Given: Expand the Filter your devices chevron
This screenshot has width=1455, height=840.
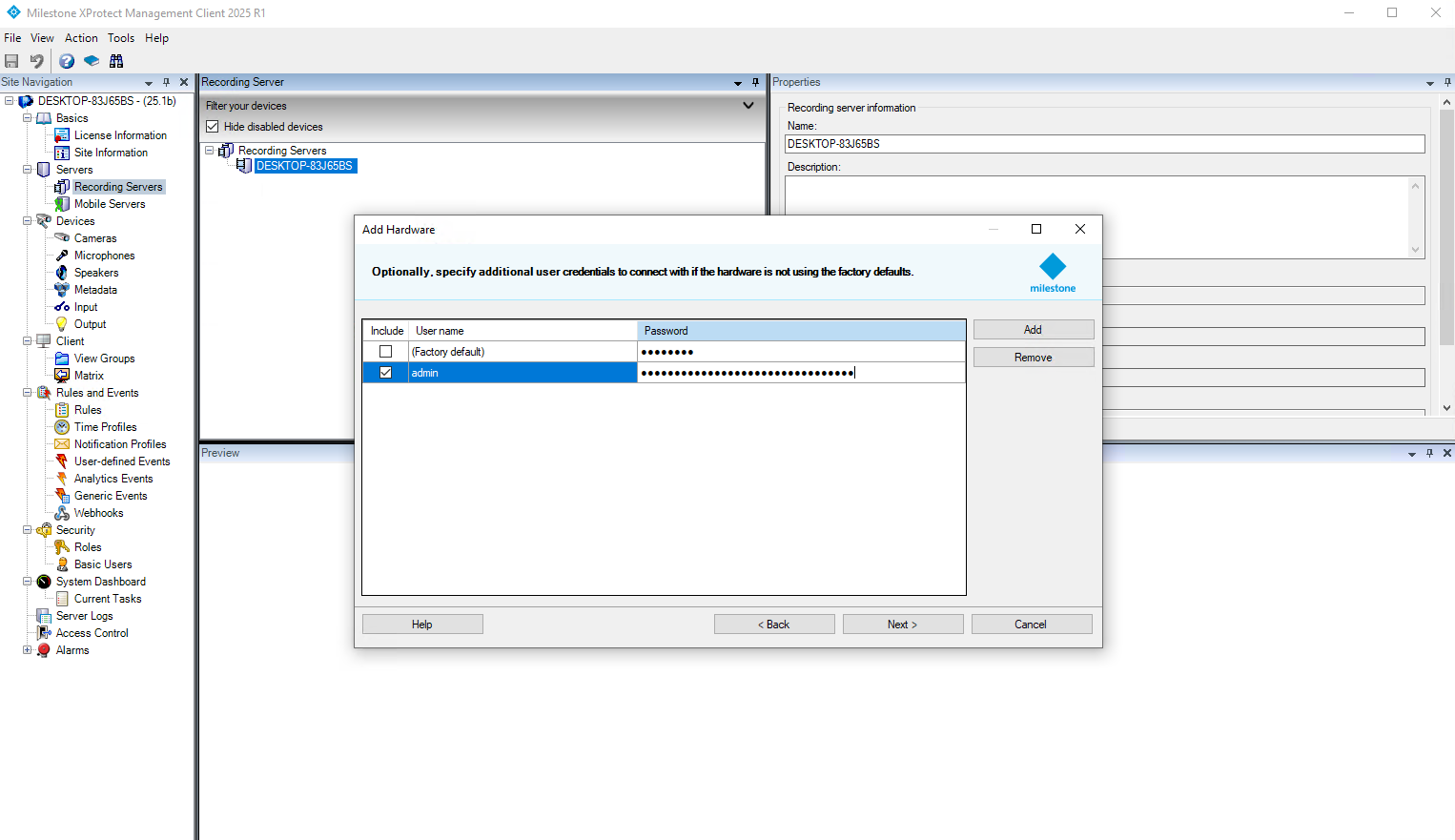Looking at the screenshot, I should pos(748,106).
